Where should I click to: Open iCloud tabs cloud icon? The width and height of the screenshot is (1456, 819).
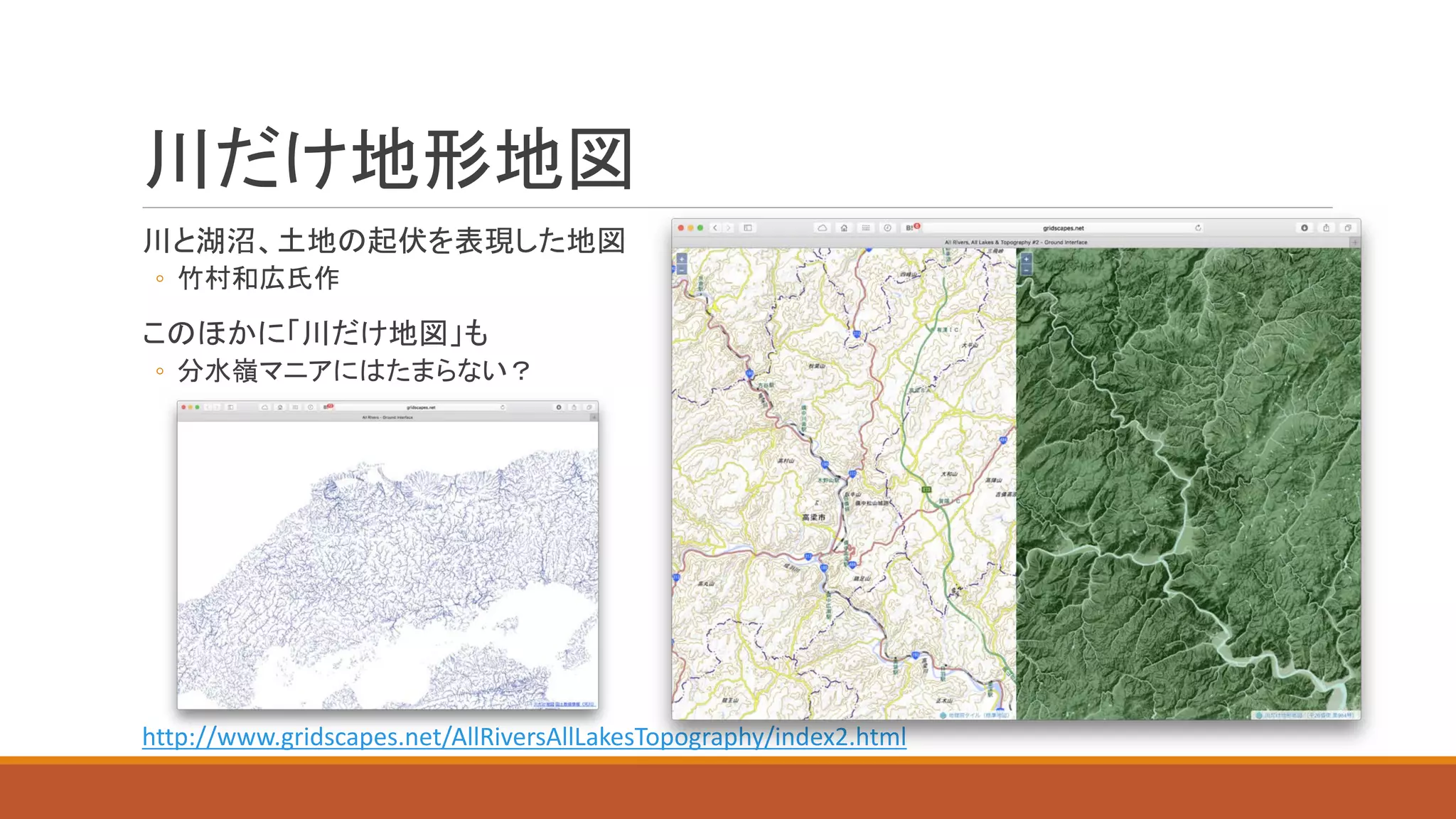pos(822,228)
